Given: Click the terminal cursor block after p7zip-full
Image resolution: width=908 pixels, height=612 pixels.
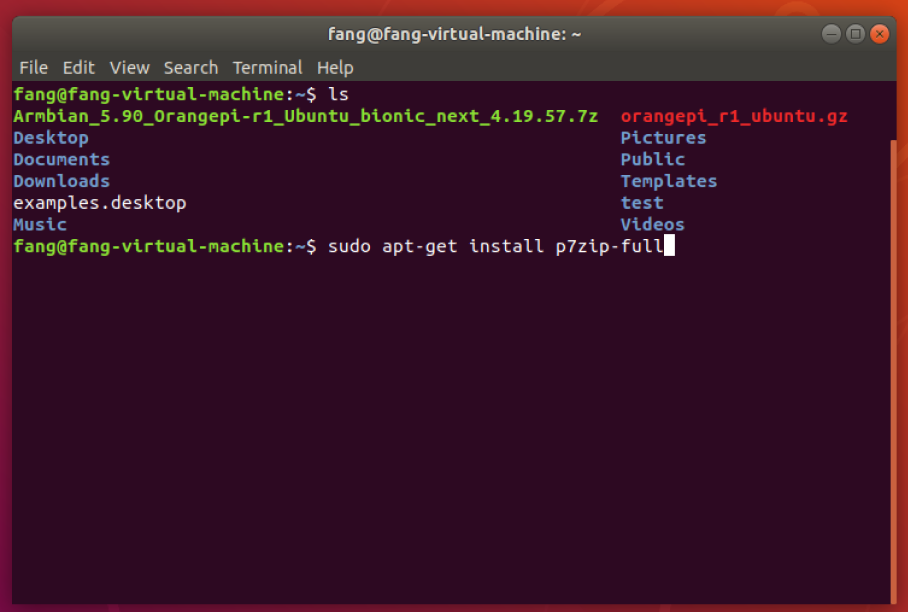Looking at the screenshot, I should tap(669, 245).
